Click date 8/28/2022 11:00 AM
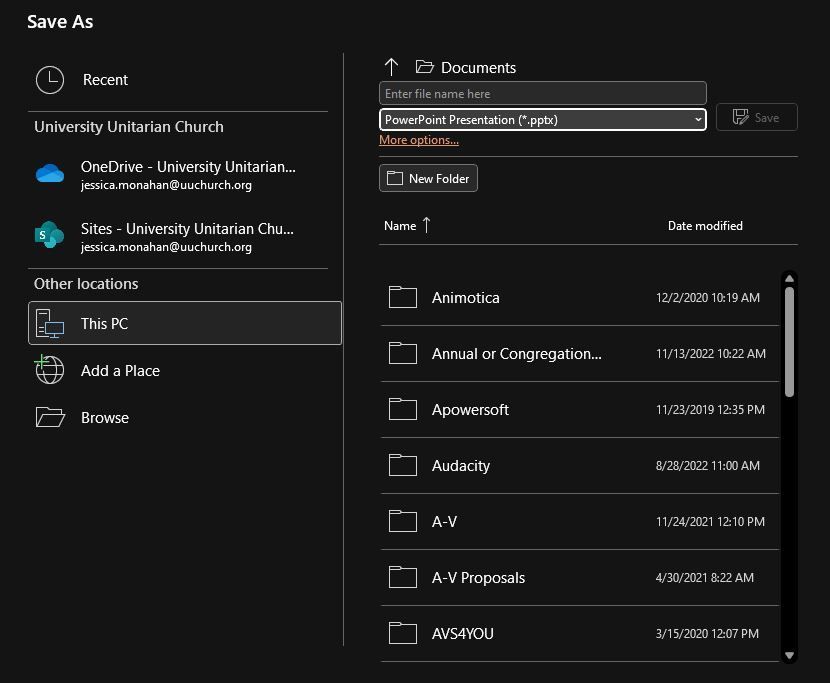The width and height of the screenshot is (830, 683). point(707,466)
